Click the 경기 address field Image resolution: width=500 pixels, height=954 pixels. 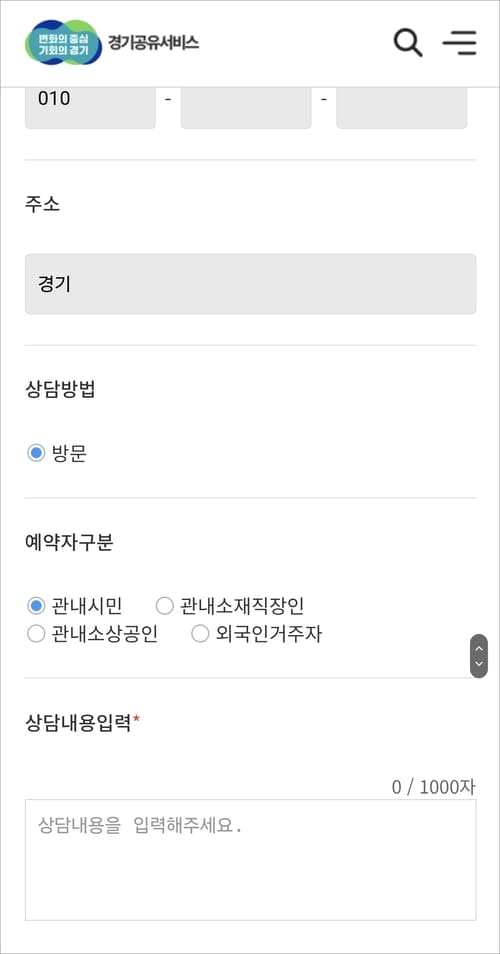pos(251,284)
